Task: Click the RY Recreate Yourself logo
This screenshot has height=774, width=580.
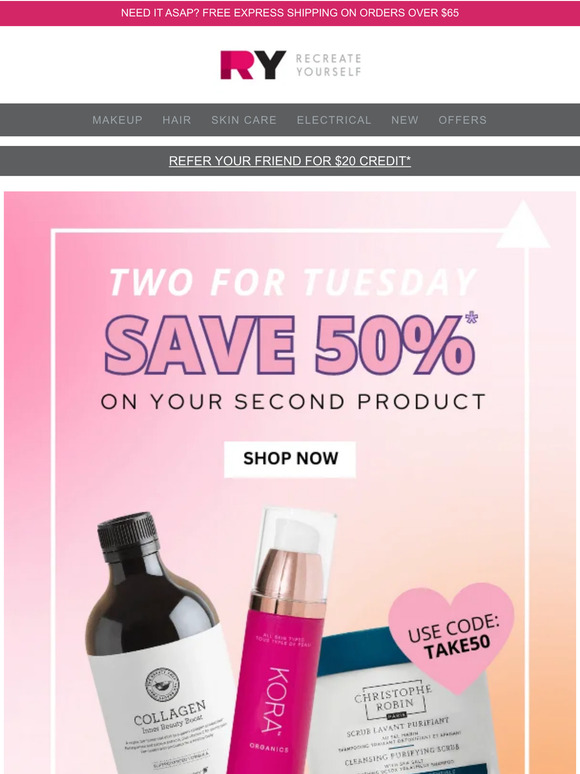Action: pyautogui.click(x=290, y=65)
